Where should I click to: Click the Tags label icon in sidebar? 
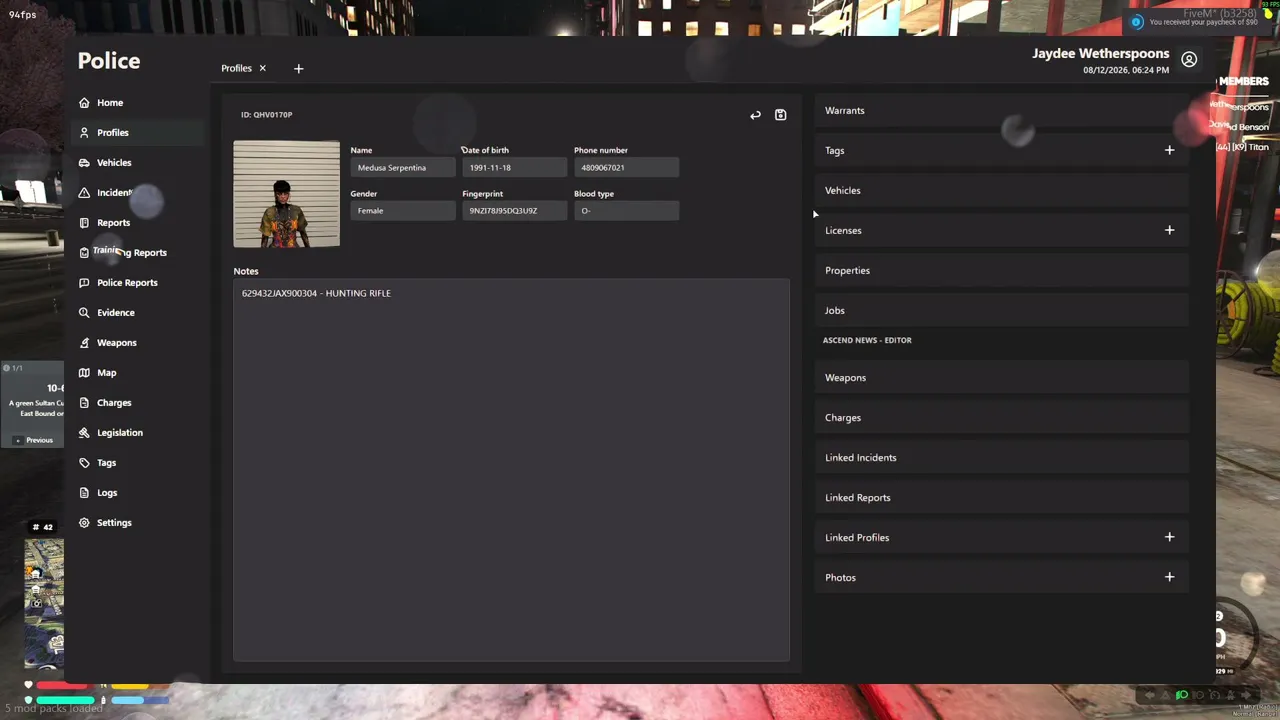tap(84, 462)
